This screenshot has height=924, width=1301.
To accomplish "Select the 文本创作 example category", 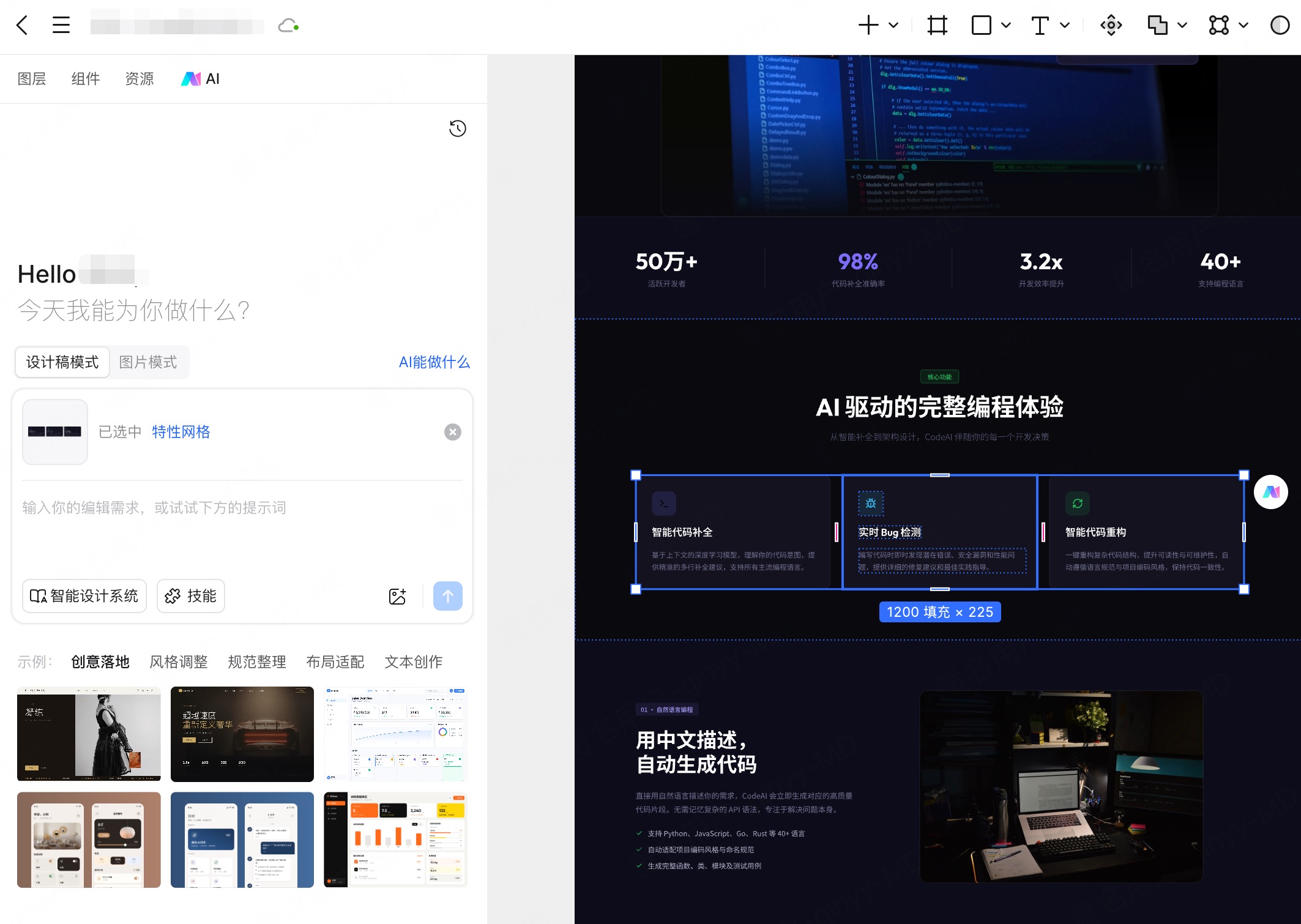I will tap(414, 662).
